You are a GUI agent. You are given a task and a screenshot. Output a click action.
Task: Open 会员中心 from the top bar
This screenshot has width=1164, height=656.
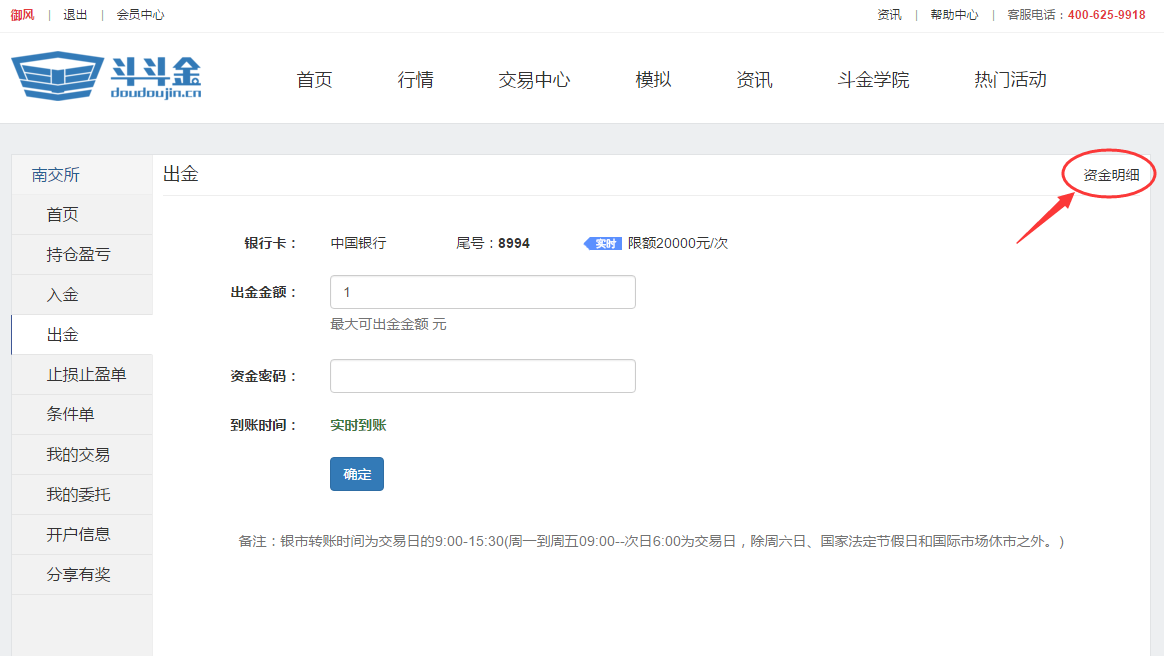(139, 15)
